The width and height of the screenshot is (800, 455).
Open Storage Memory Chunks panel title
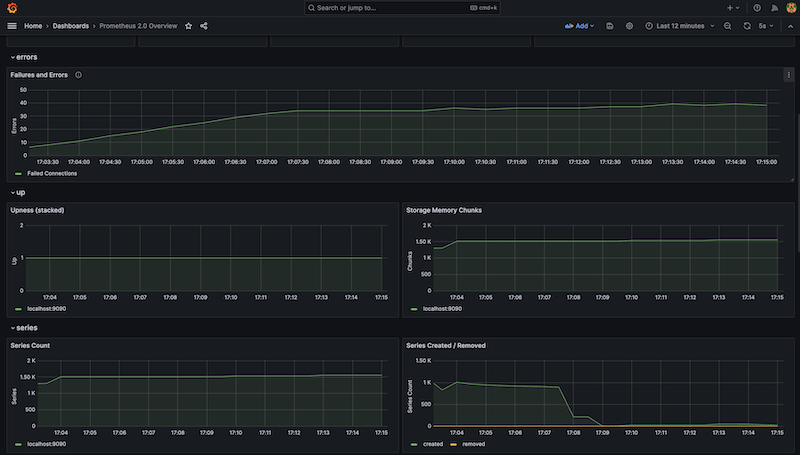444,210
